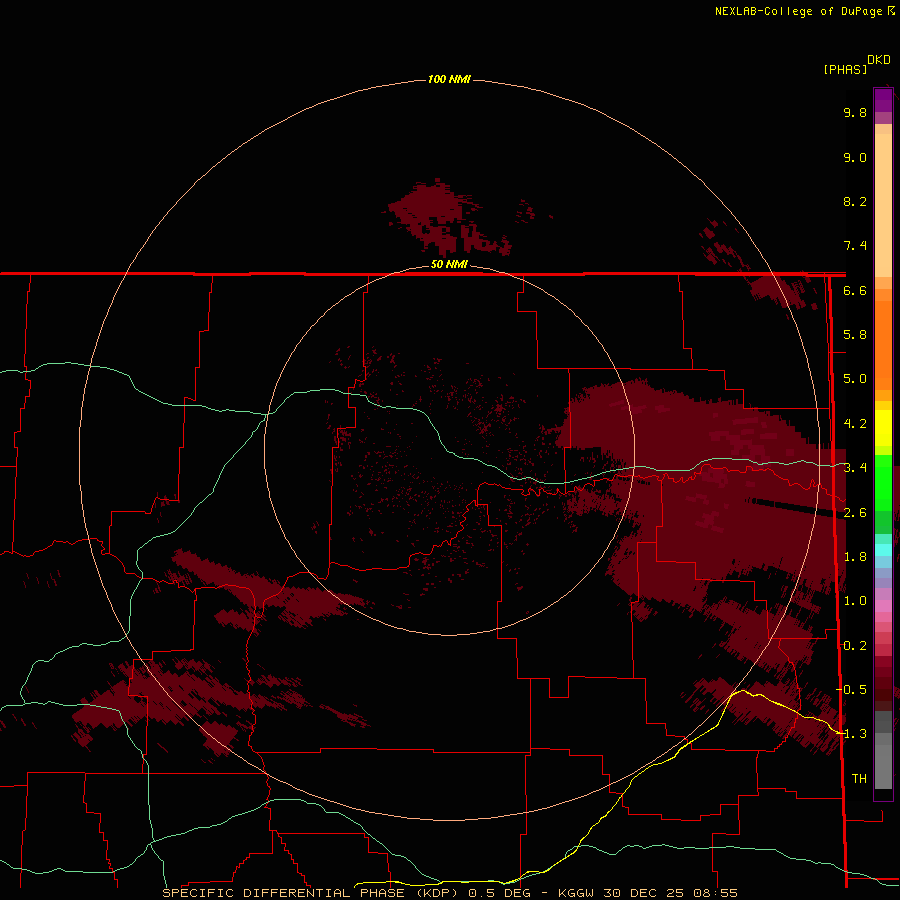Viewport: 900px width, 900px height.
Task: Click the 9.8 value on the color scale
Action: [855, 113]
